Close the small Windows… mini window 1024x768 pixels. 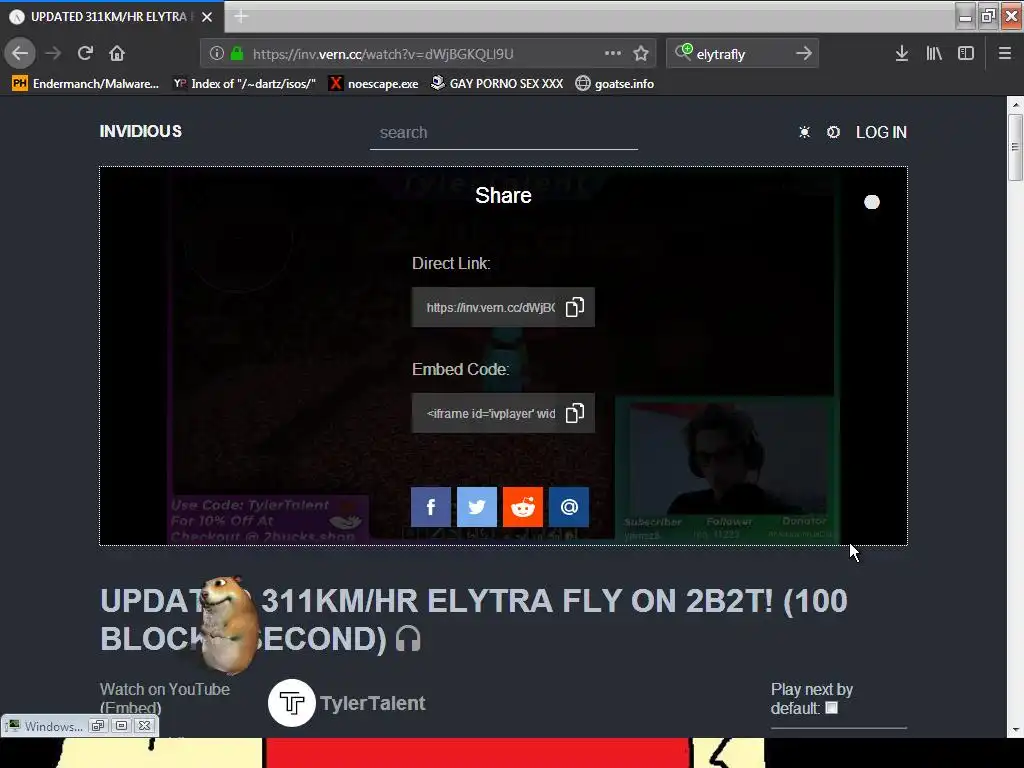point(144,726)
